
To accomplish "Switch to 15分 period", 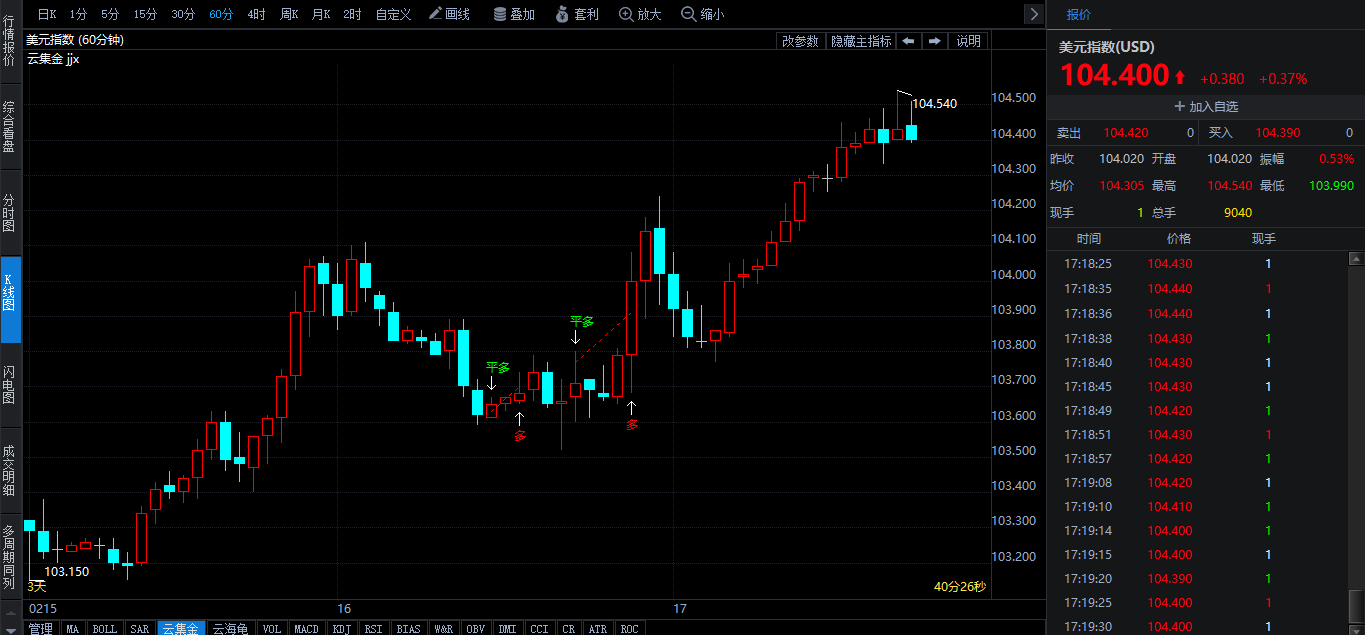I will pyautogui.click(x=145, y=14).
